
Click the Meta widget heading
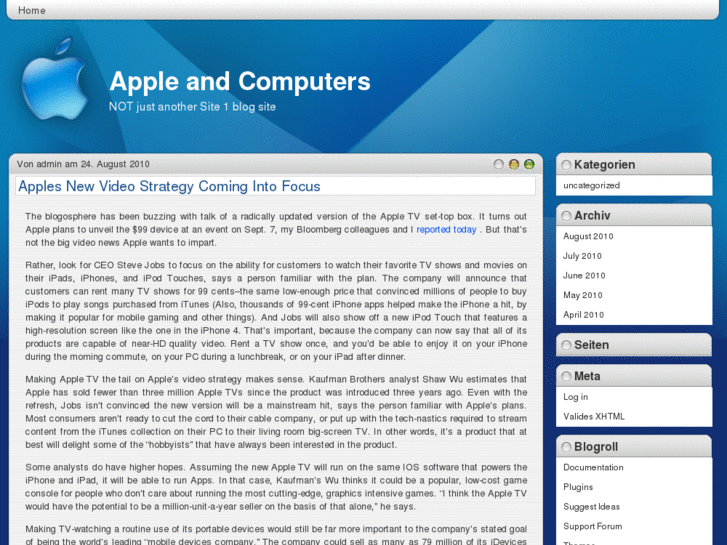click(x=587, y=376)
